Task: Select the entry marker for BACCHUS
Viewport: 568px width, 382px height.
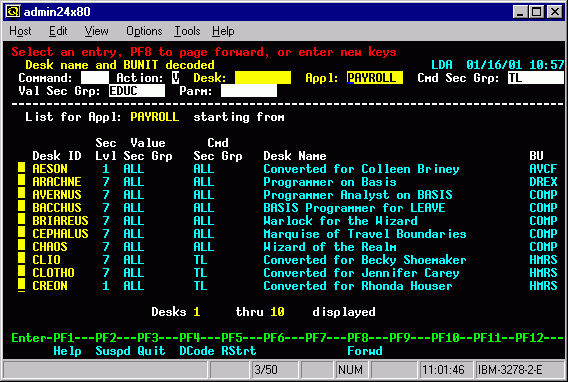Action: 22,207
